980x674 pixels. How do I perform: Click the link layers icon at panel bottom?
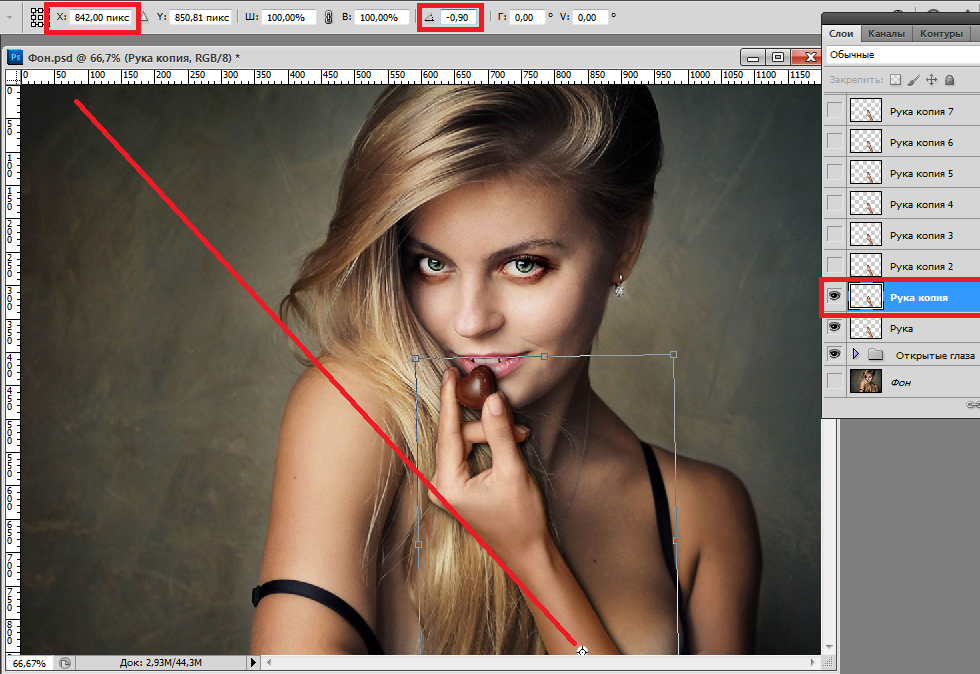point(973,405)
